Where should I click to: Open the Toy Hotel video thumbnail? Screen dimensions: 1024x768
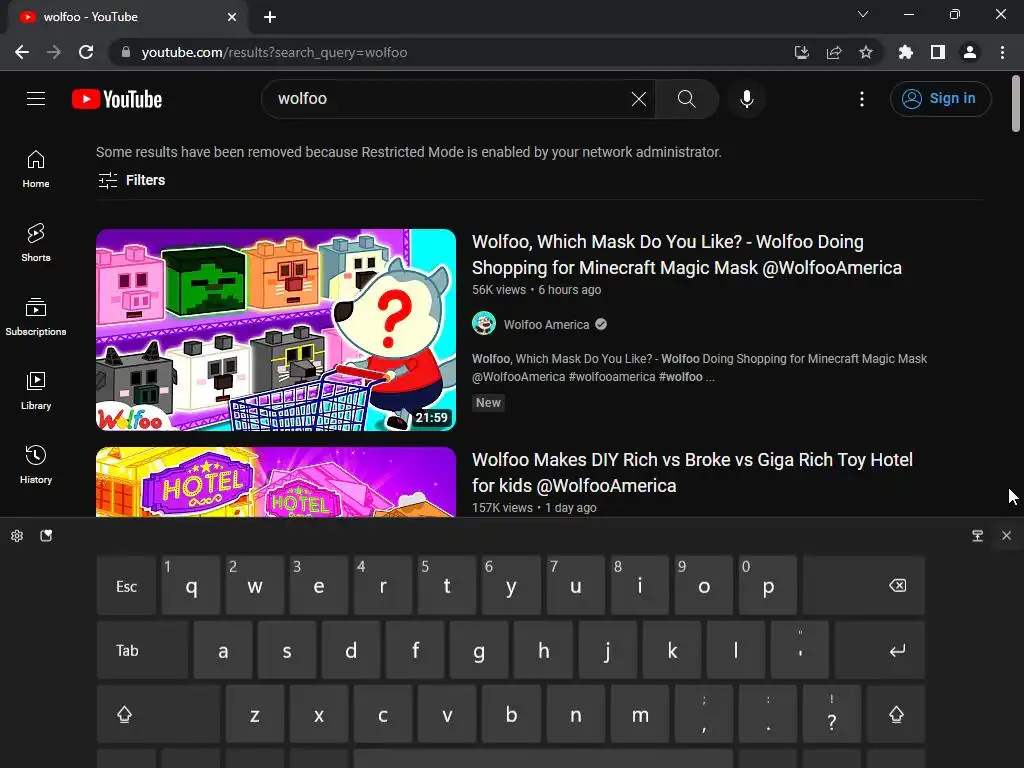276,482
